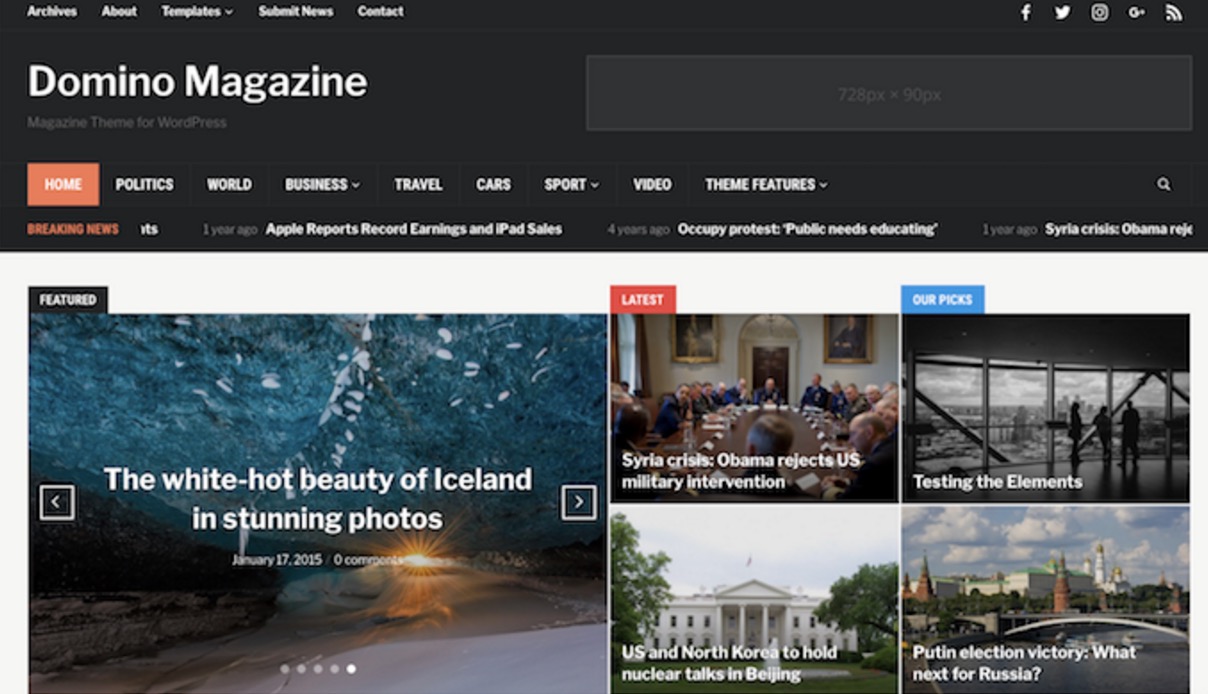Viewport: 1208px width, 694px height.
Task: Advance to next featured slide arrow
Action: [578, 502]
